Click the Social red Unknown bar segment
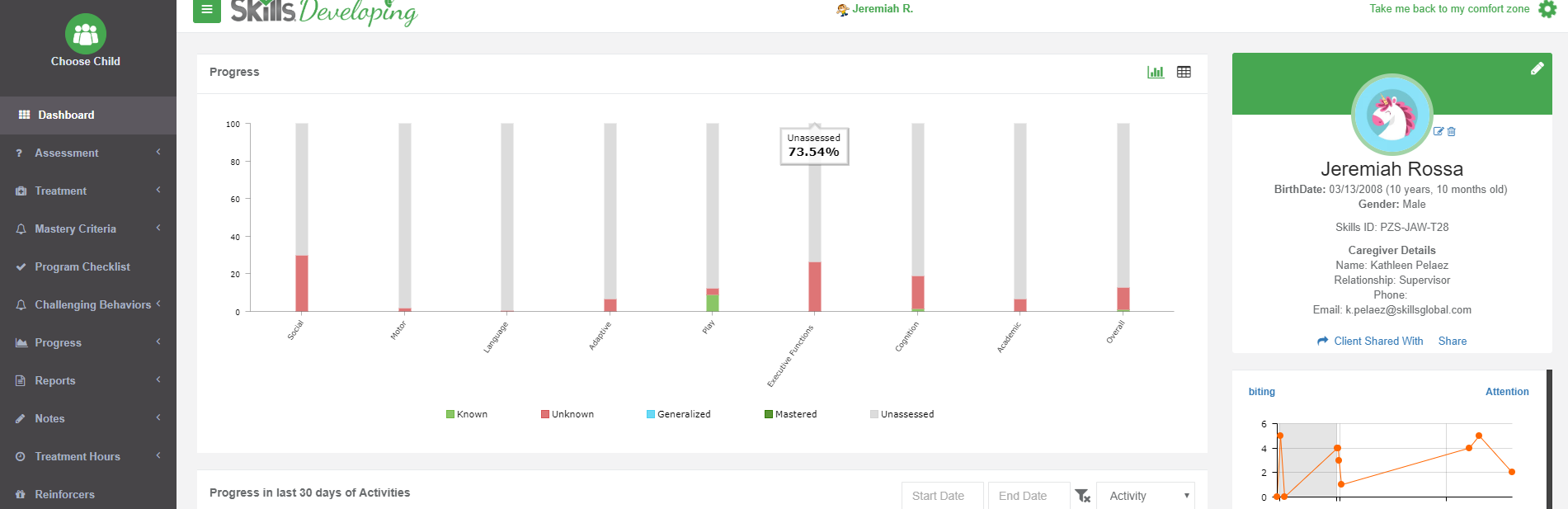Screen dimensions: 1568x509 (302, 283)
